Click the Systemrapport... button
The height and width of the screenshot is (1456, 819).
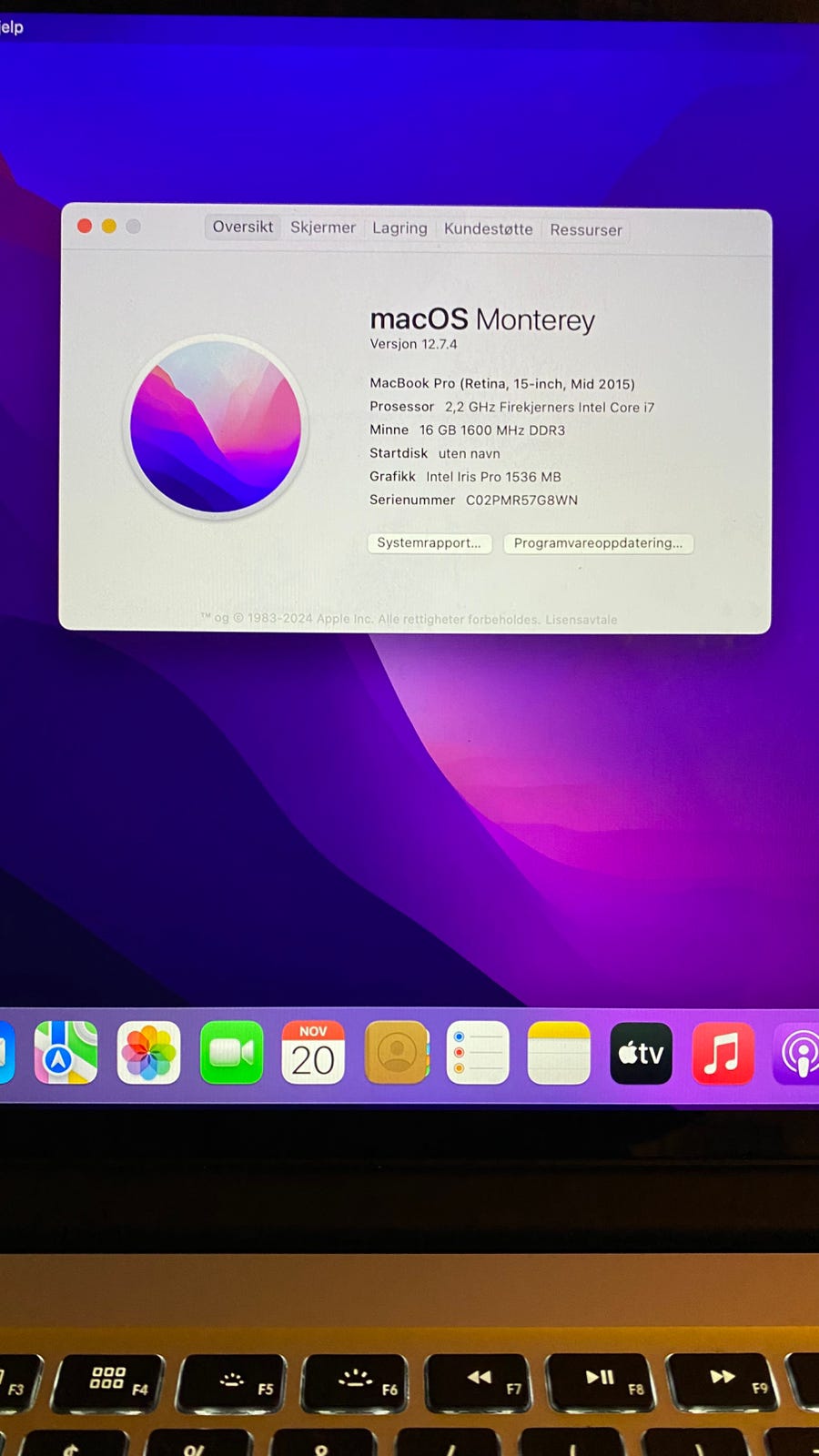coord(430,543)
